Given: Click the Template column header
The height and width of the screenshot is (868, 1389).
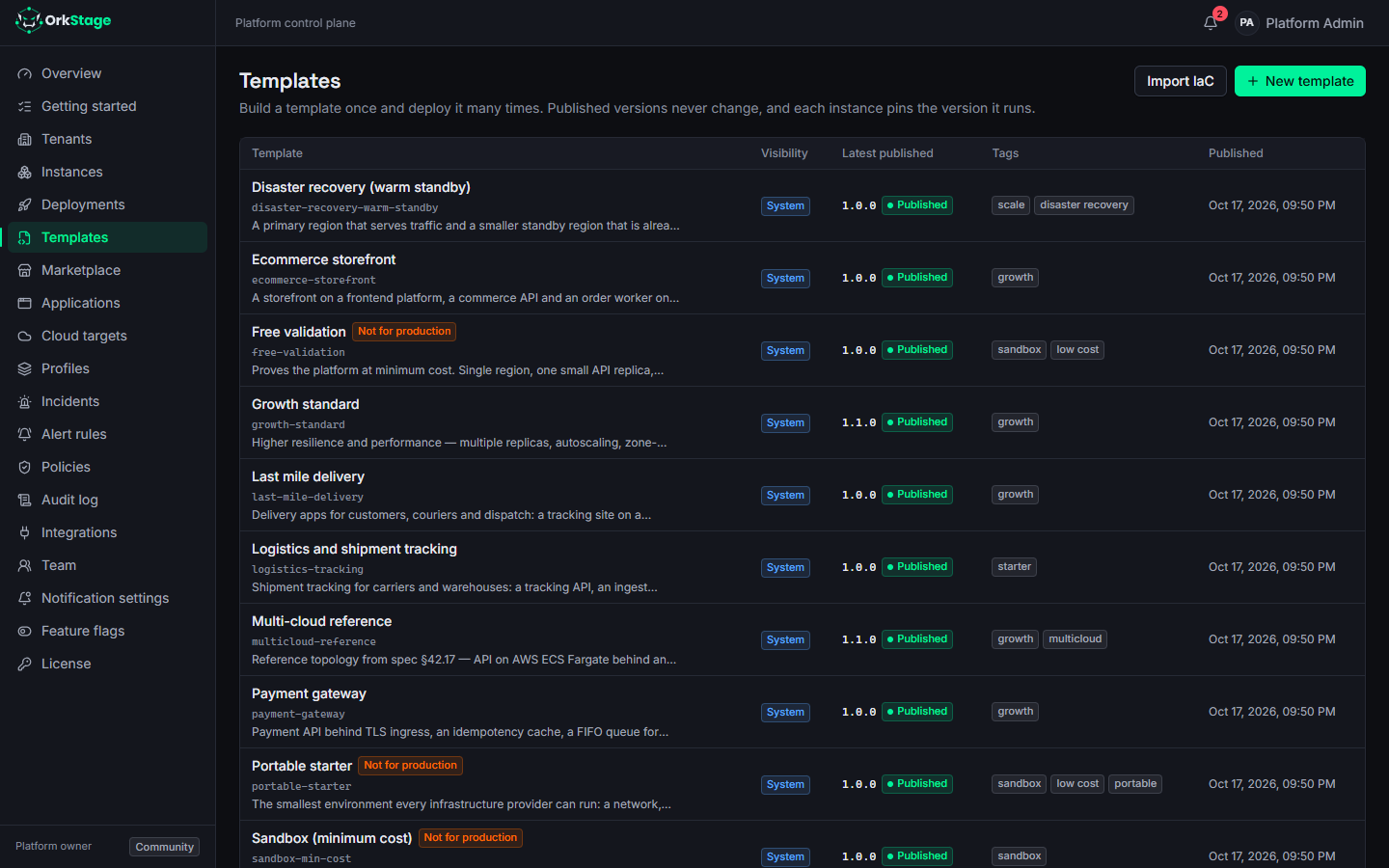Looking at the screenshot, I should pyautogui.click(x=277, y=153).
